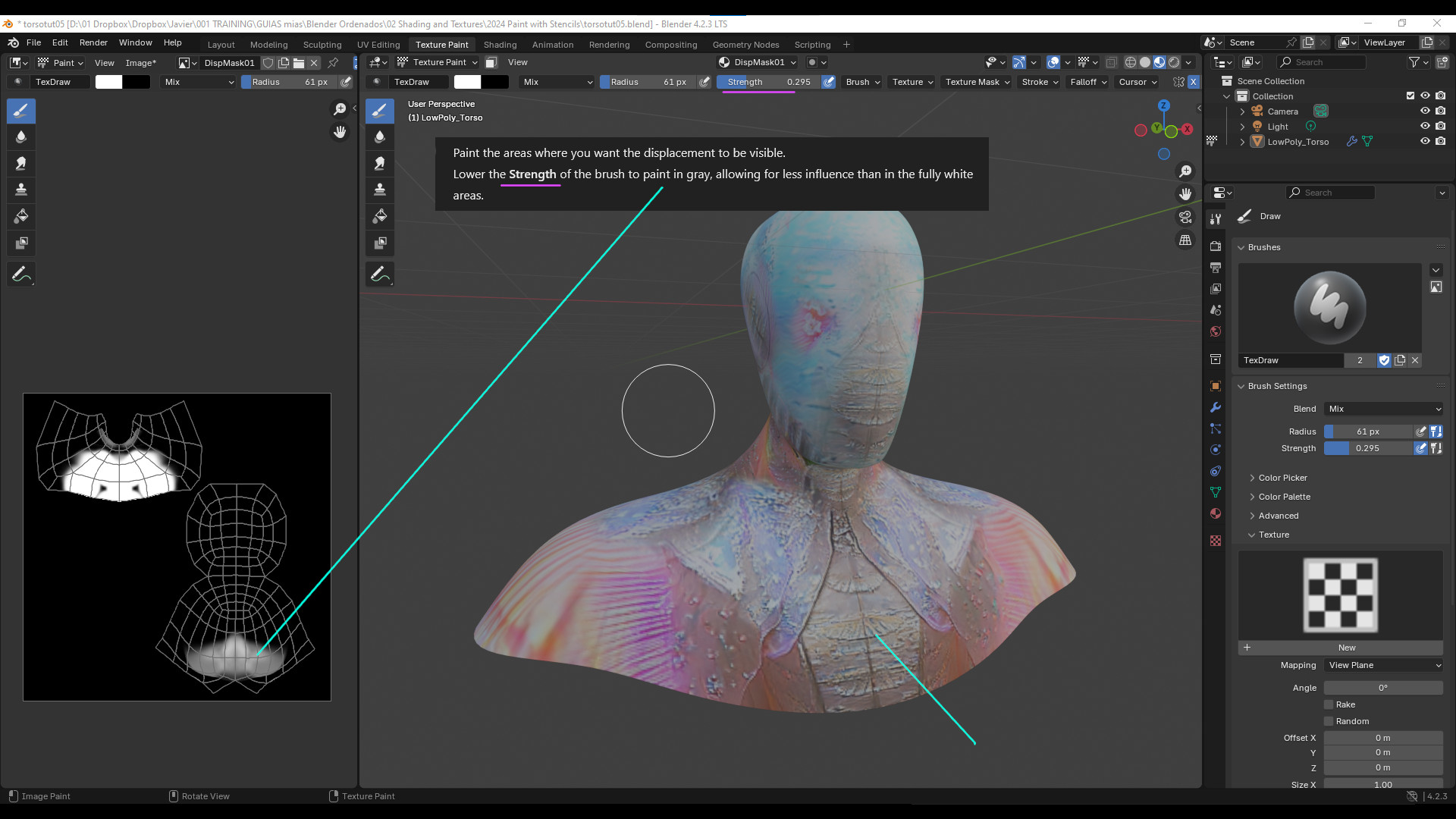Click the white primary color swatch in viewport header
The width and height of the screenshot is (1456, 819).
(x=467, y=82)
